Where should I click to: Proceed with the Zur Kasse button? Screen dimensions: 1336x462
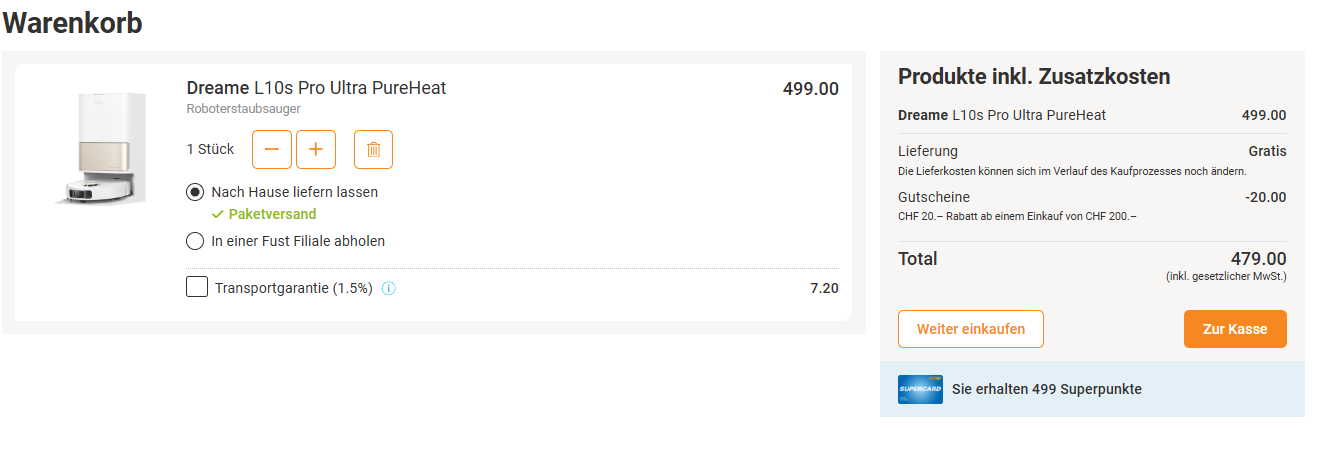1235,329
